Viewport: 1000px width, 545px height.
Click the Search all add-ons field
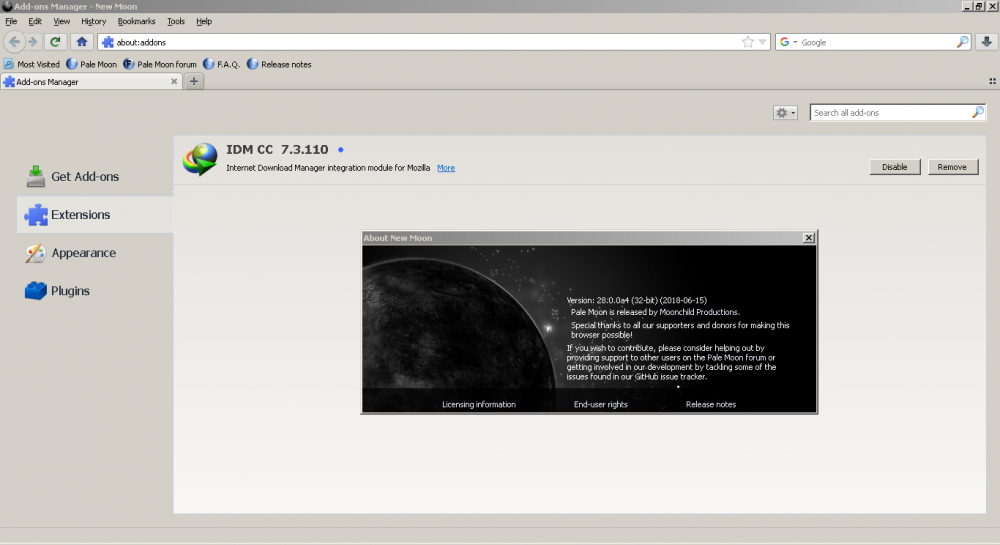click(x=890, y=113)
